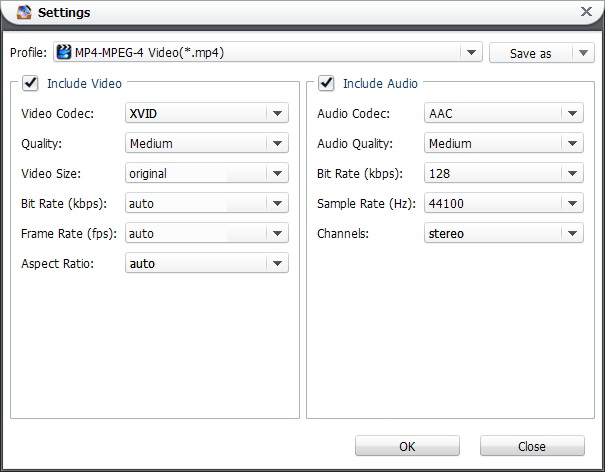605x472 pixels.
Task: Close the Settings dialog with X
Action: (586, 12)
